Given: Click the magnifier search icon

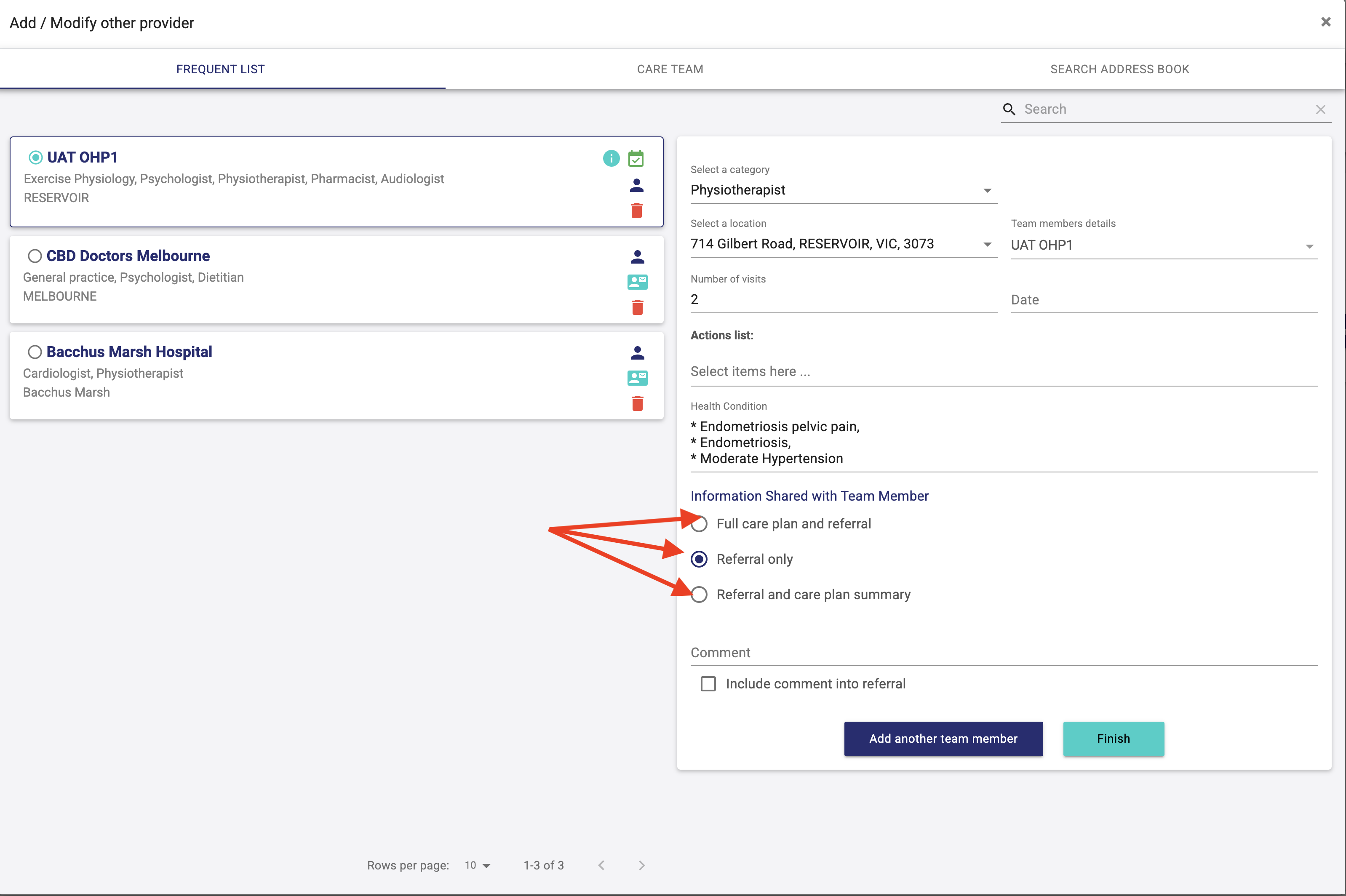Looking at the screenshot, I should tap(1009, 109).
